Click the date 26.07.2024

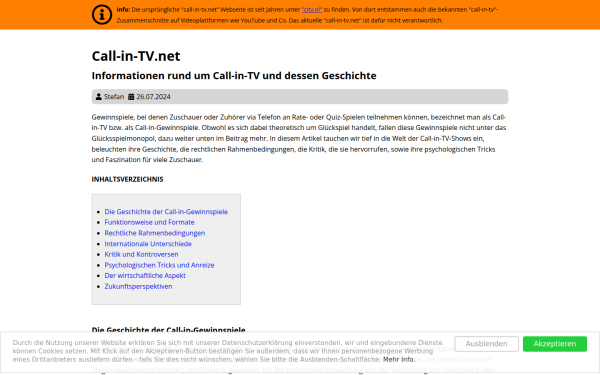[153, 96]
